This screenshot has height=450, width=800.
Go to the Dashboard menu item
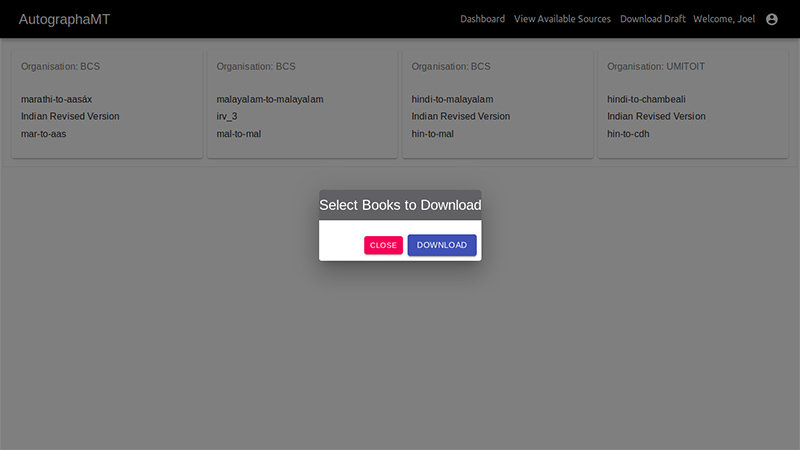tap(482, 19)
